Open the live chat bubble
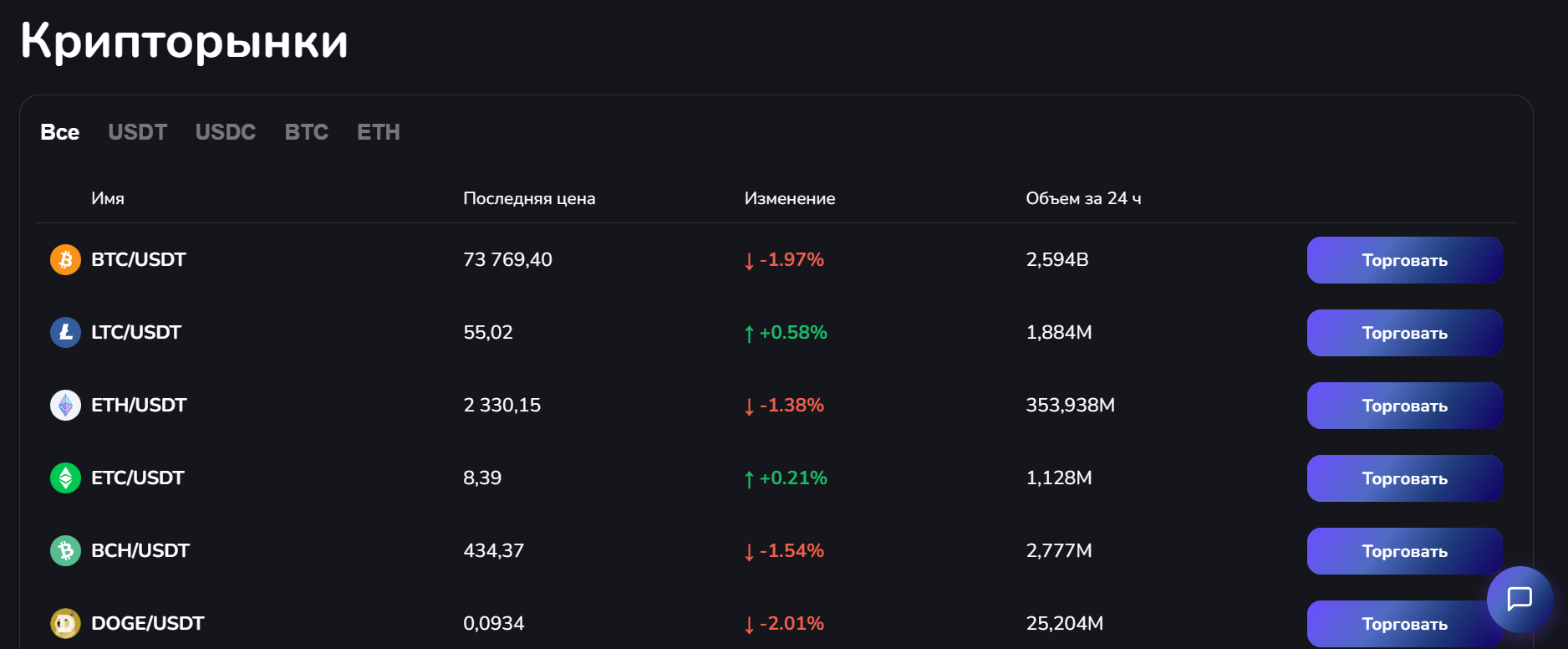This screenshot has width=1568, height=649. [1519, 599]
